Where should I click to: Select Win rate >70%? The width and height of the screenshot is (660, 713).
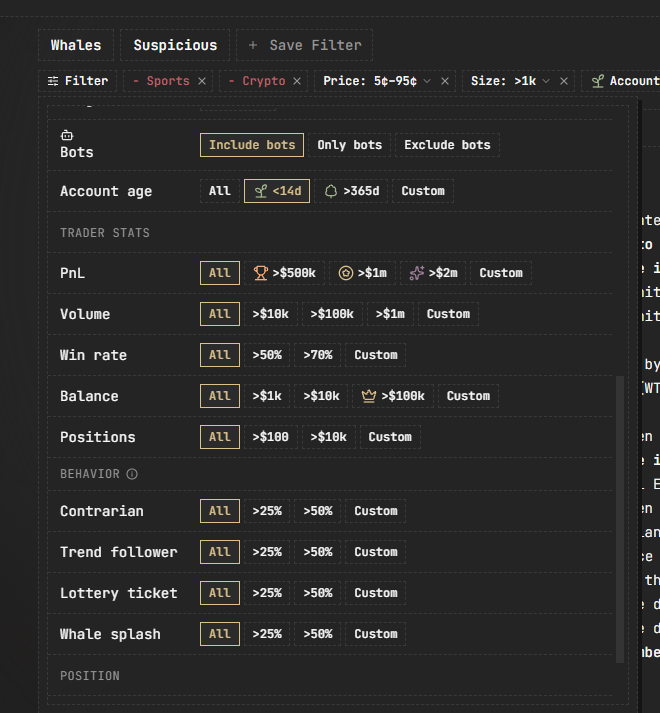click(318, 355)
